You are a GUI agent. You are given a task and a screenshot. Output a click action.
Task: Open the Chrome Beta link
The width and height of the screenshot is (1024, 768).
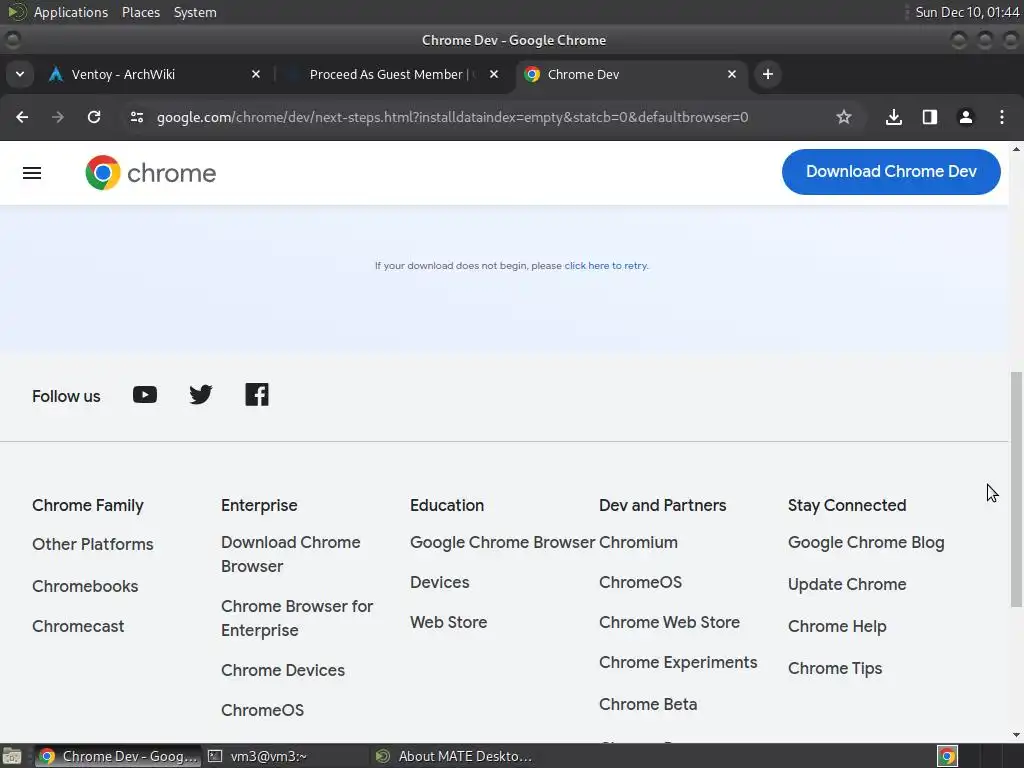pyautogui.click(x=648, y=704)
